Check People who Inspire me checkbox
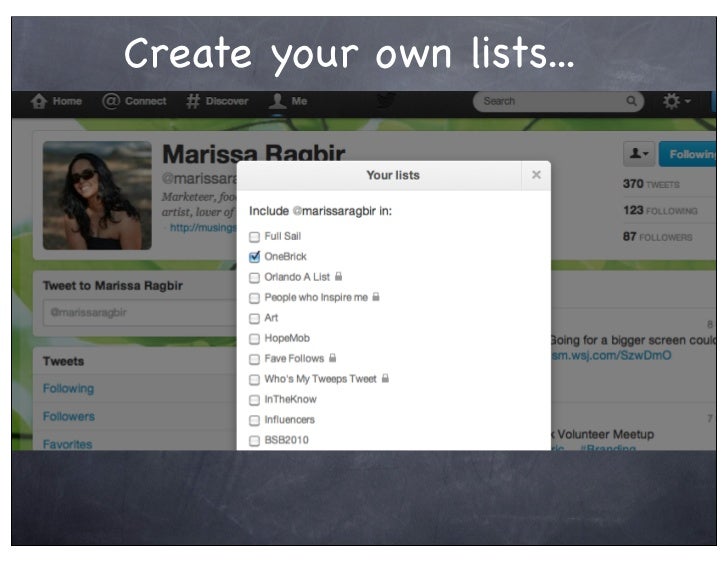Image resolution: width=728 pixels, height=563 pixels. 254,298
